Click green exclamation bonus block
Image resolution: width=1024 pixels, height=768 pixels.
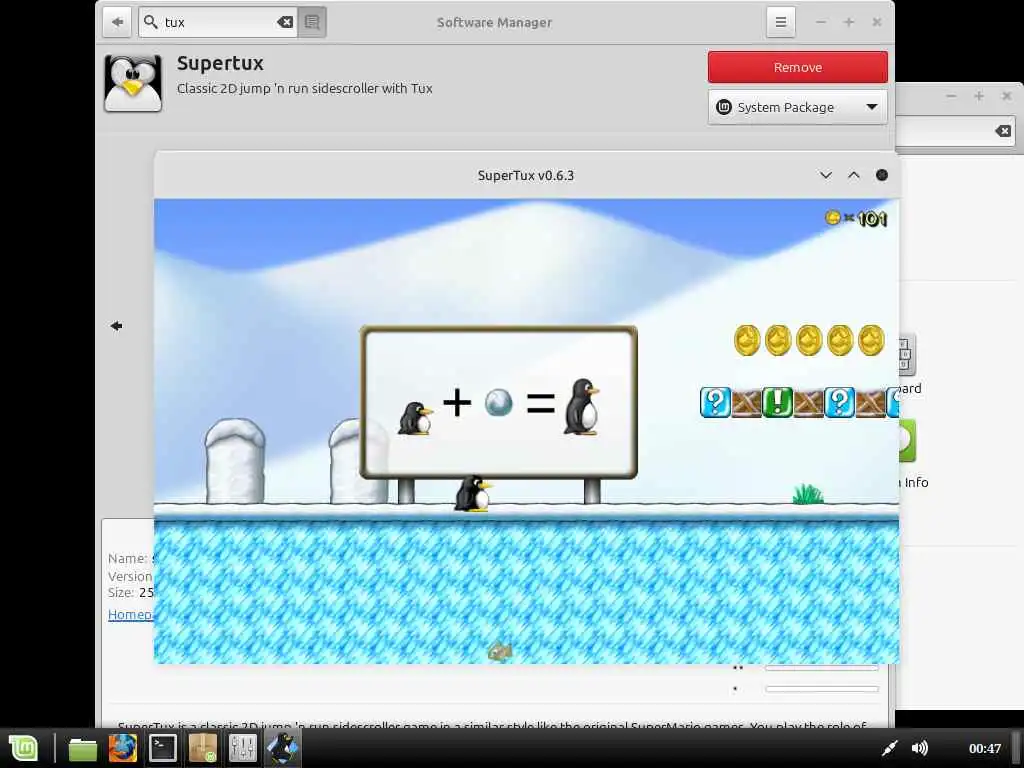pyautogui.click(x=777, y=402)
